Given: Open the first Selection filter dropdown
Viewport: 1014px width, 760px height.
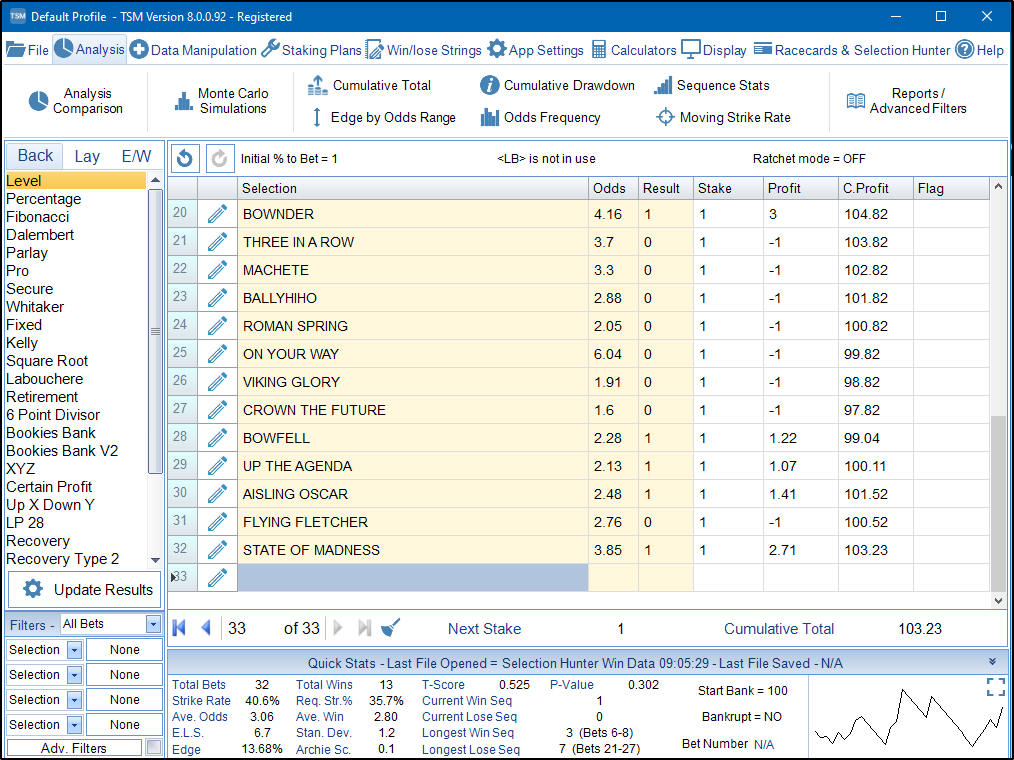Looking at the screenshot, I should click(x=74, y=650).
